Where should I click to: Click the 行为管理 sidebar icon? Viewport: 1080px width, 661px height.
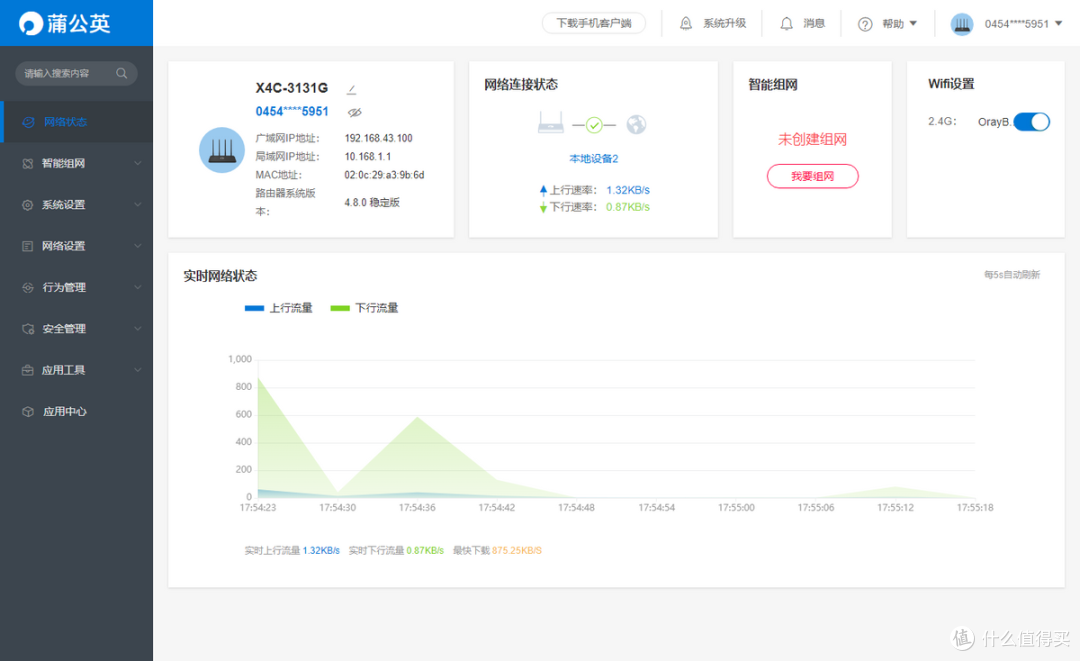[x=28, y=287]
